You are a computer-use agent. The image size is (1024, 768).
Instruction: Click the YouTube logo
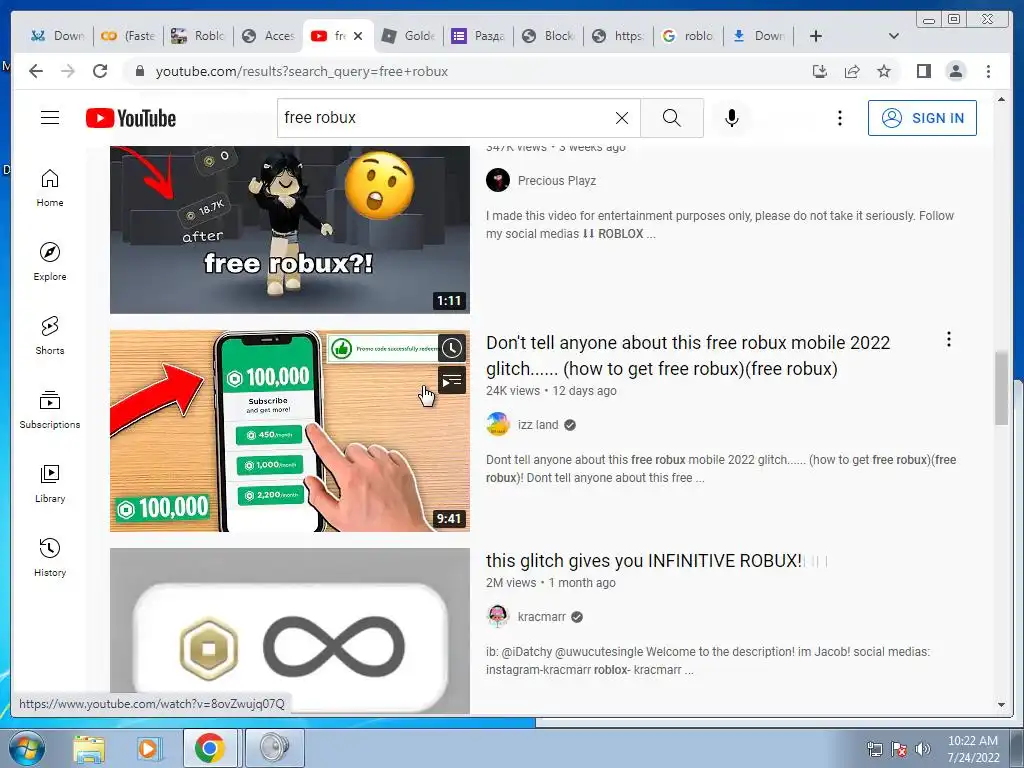[x=131, y=118]
